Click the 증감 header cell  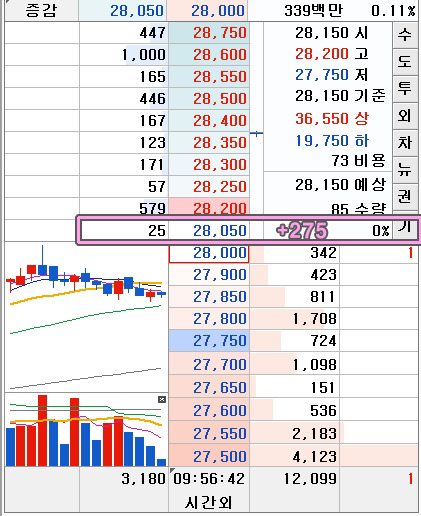pyautogui.click(x=42, y=10)
